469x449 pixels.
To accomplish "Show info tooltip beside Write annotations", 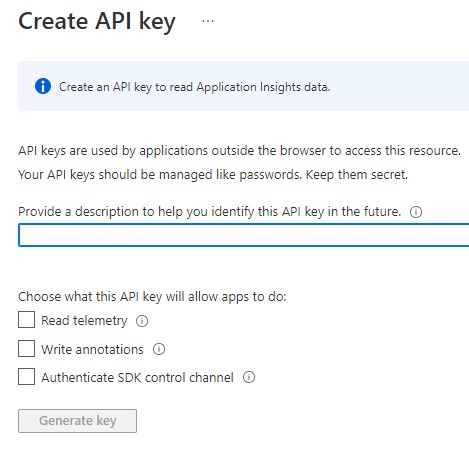I will click(x=159, y=349).
